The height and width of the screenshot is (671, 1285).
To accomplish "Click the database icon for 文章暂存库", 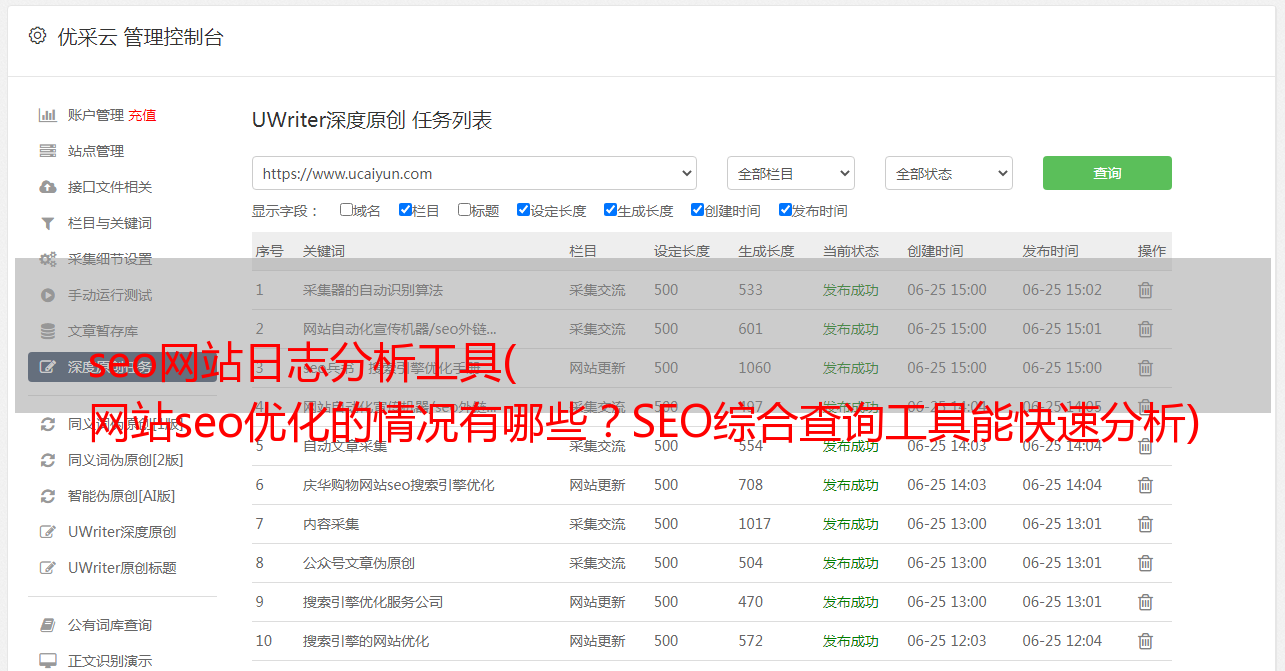I will tap(47, 331).
